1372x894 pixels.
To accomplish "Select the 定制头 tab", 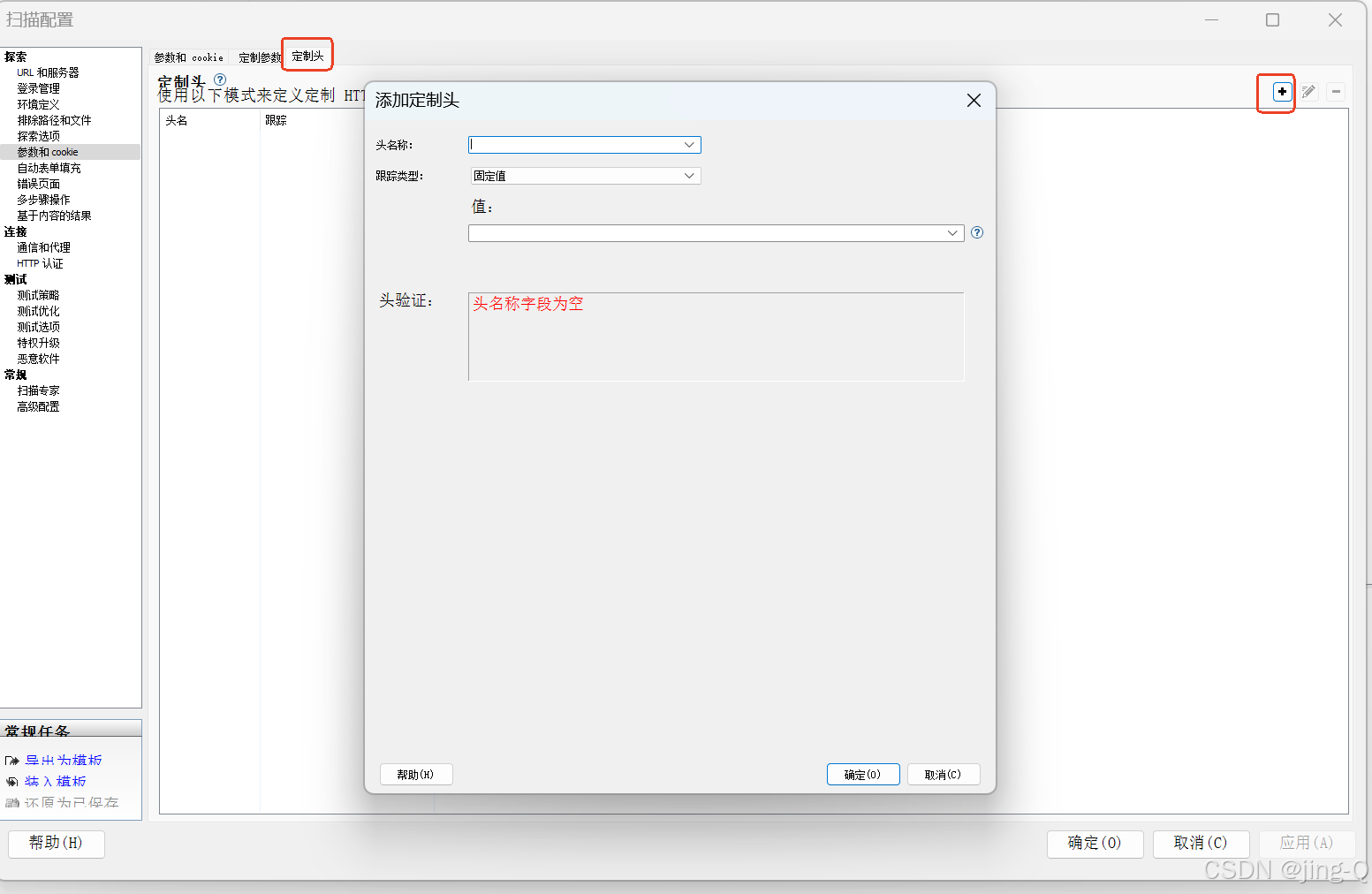I will (307, 56).
